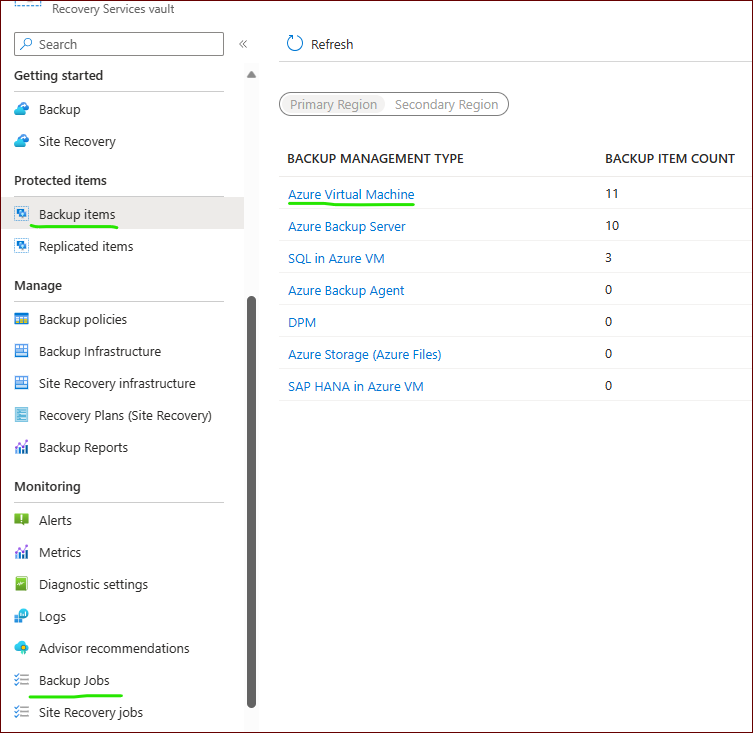Open Metrics under Monitoring

point(60,552)
